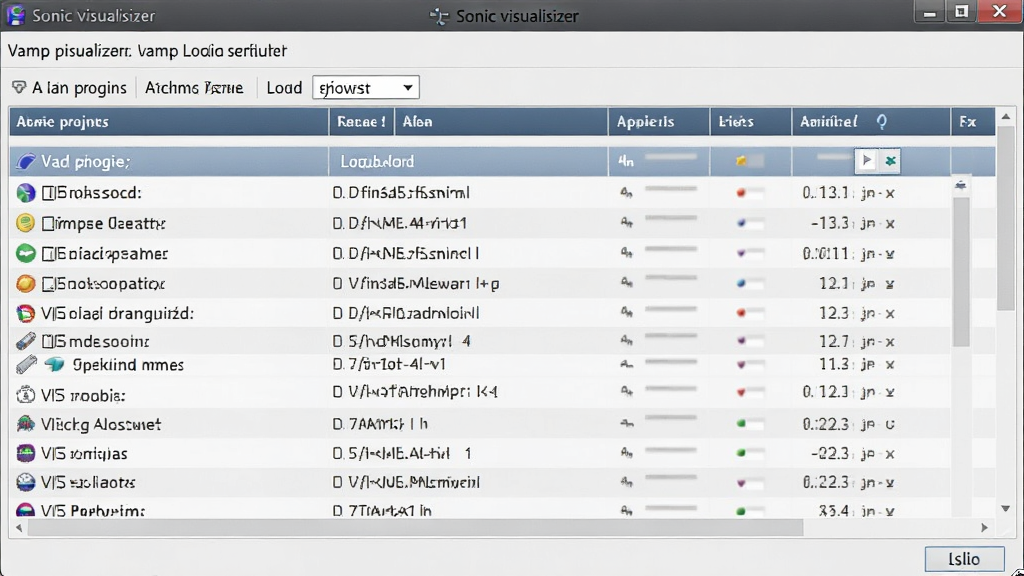Click the icon beside 'Vad phogie;' row
This screenshot has width=1024, height=576.
[x=25, y=161]
